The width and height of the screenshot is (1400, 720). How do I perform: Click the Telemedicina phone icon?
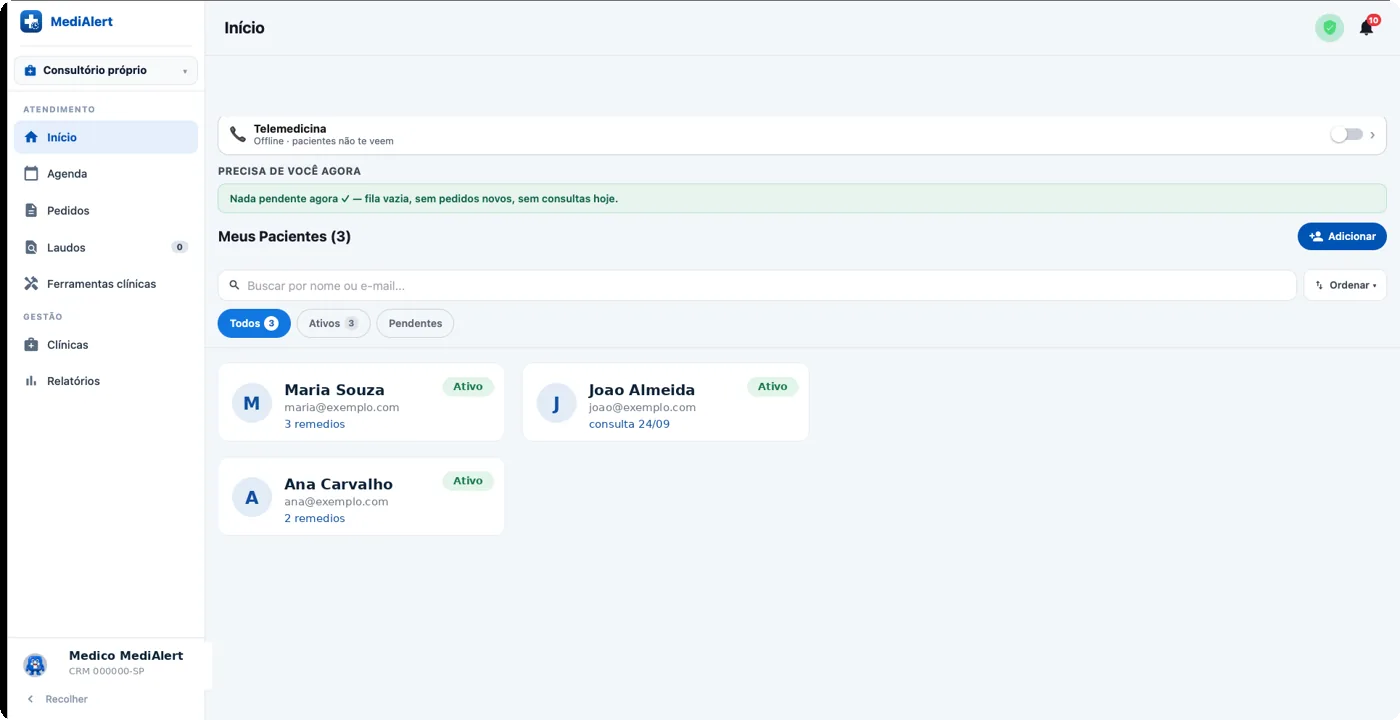238,134
